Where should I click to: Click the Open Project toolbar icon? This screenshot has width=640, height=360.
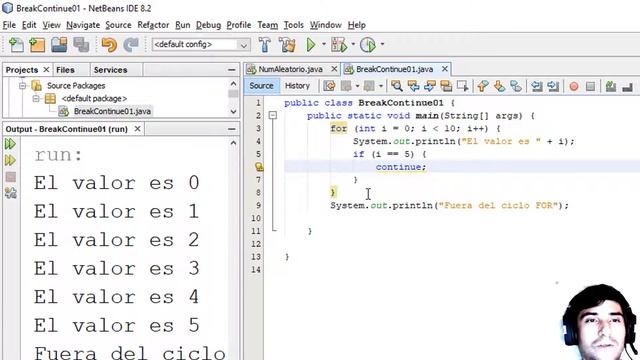[59, 44]
